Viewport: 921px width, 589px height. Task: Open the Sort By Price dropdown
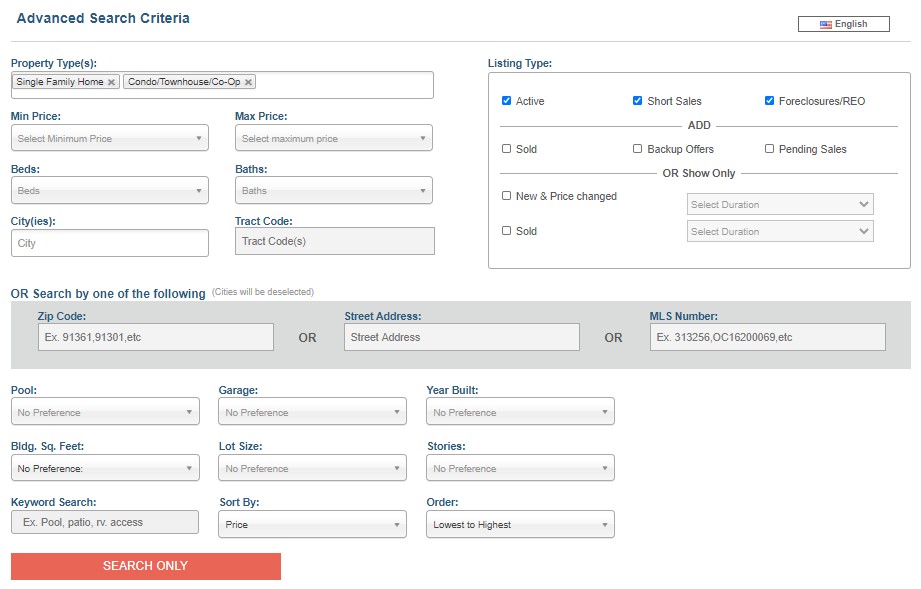[x=312, y=524]
